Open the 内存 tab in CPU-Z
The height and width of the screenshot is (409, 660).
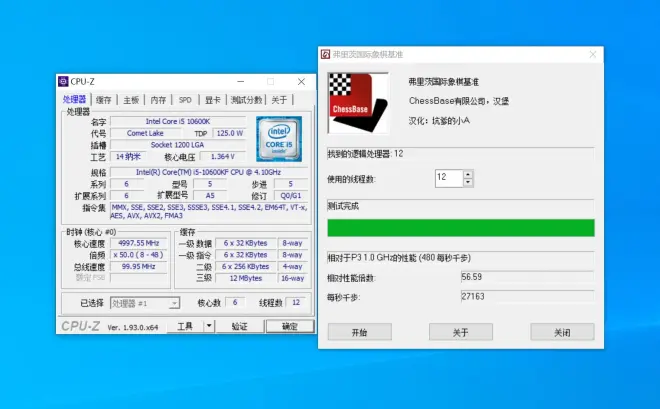coord(158,100)
